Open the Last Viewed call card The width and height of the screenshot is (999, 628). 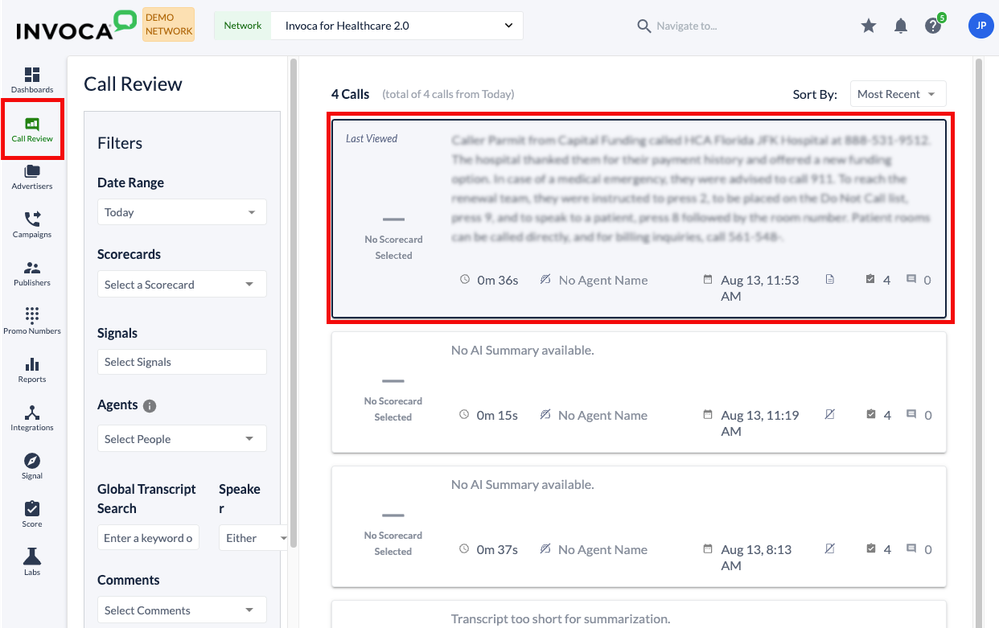pos(639,218)
